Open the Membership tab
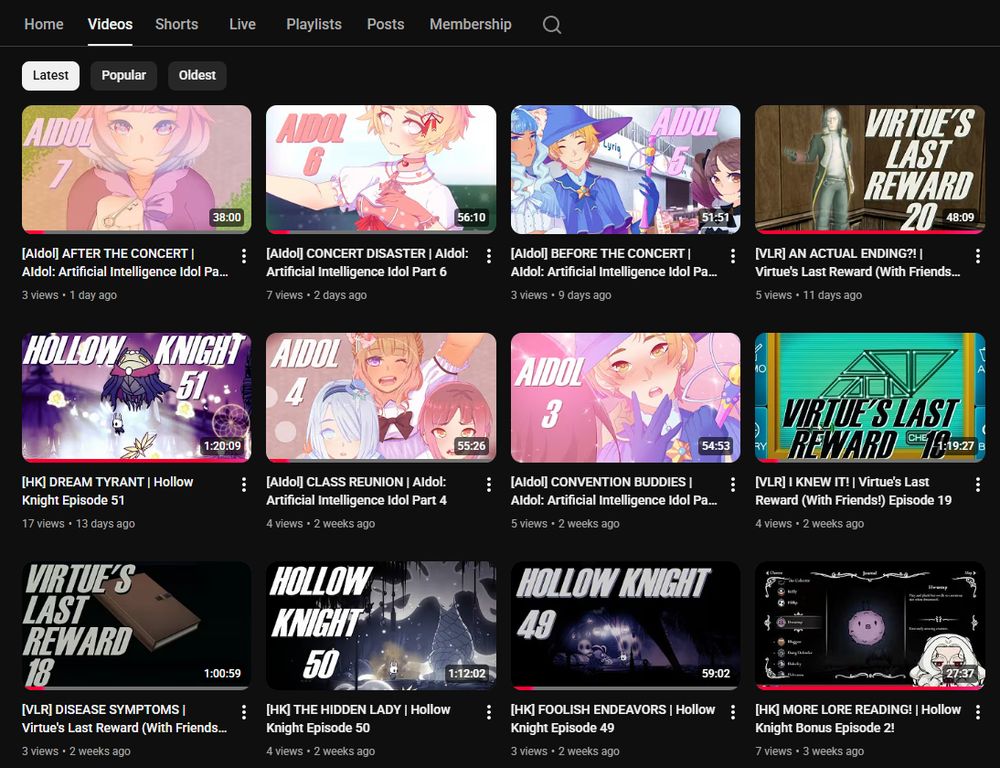Image resolution: width=1000 pixels, height=768 pixels. (x=470, y=24)
